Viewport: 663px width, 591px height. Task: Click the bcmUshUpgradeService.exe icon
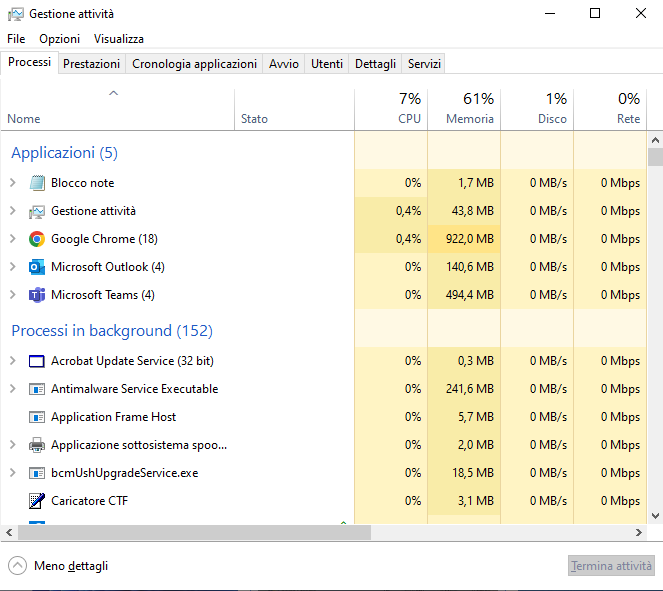(x=37, y=473)
